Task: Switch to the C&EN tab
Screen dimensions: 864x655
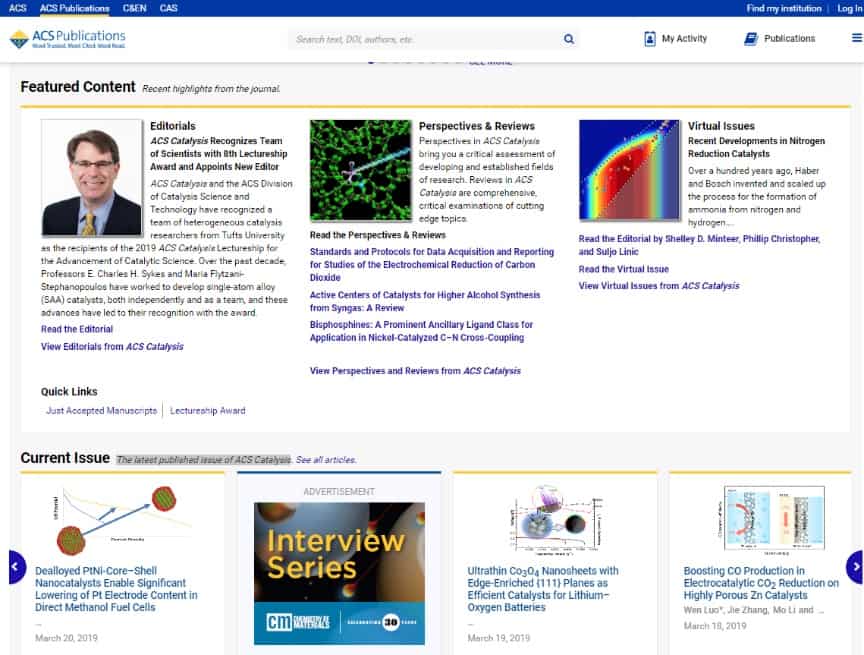Action: coord(134,8)
